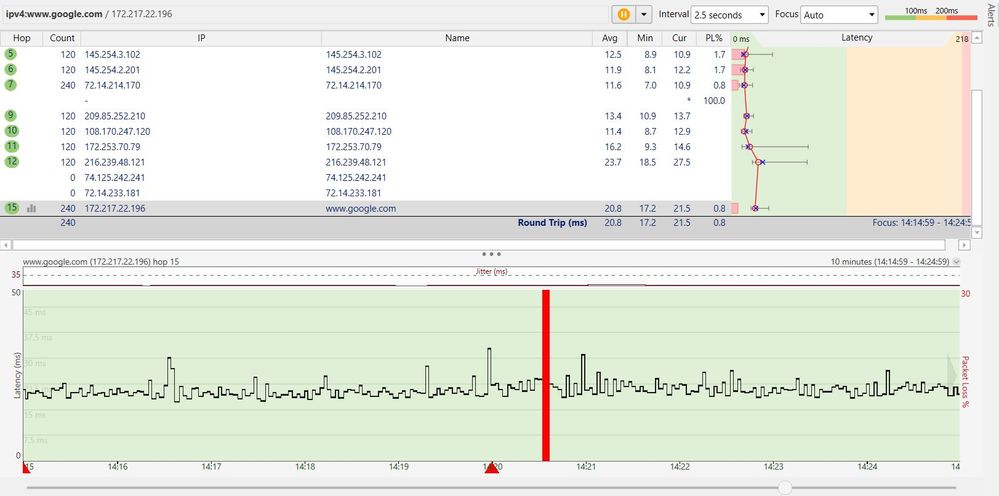Open the Interval 2.5 seconds combo box
Viewport: 999px width, 496px height.
pyautogui.click(x=729, y=15)
